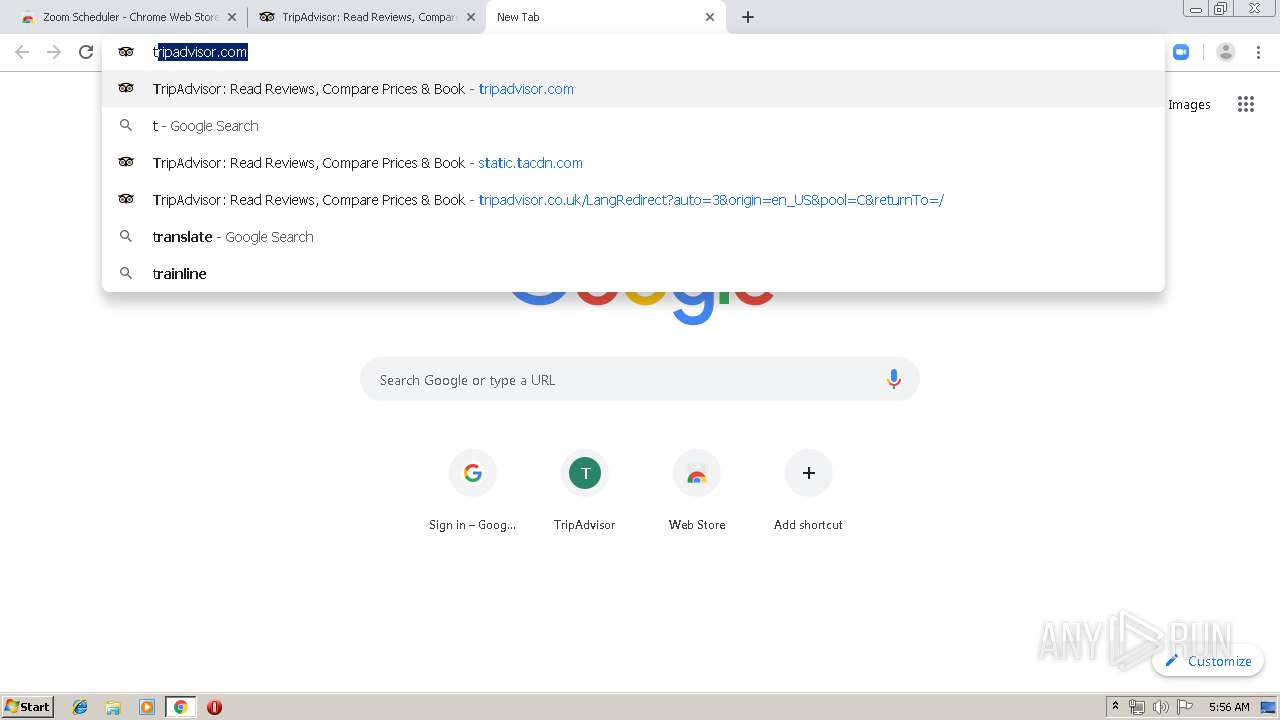Viewport: 1280px width, 720px height.
Task: Close the TripAdvisor tab
Action: pos(471,17)
